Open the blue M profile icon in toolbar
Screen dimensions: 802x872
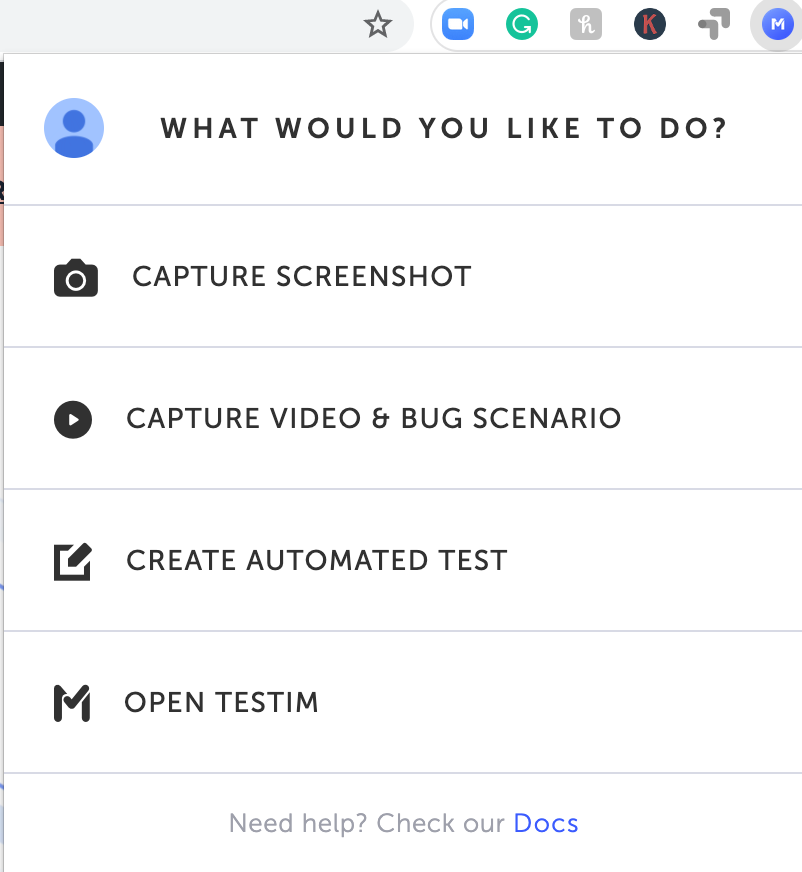(x=776, y=24)
